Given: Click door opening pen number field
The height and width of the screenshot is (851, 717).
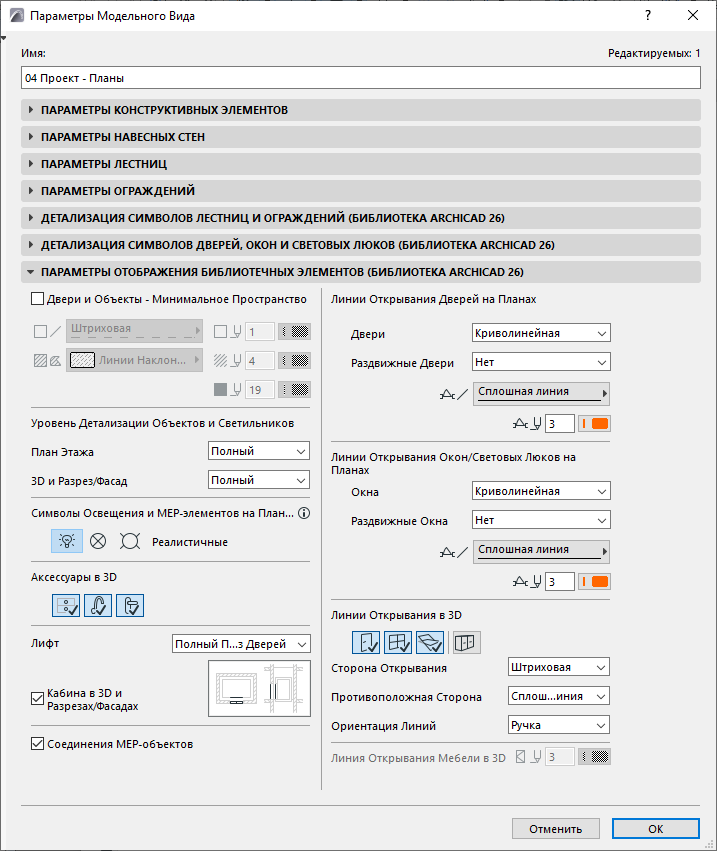Looking at the screenshot, I should [x=560, y=424].
